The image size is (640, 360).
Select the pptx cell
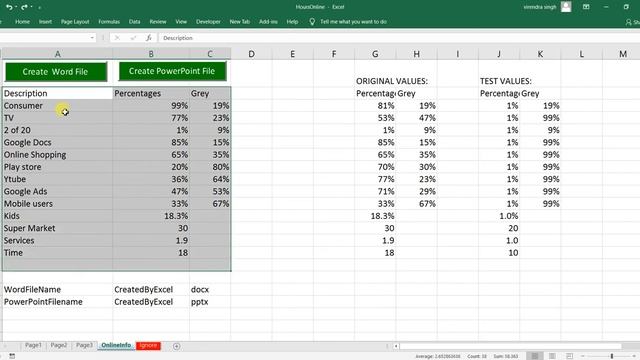[210, 302]
